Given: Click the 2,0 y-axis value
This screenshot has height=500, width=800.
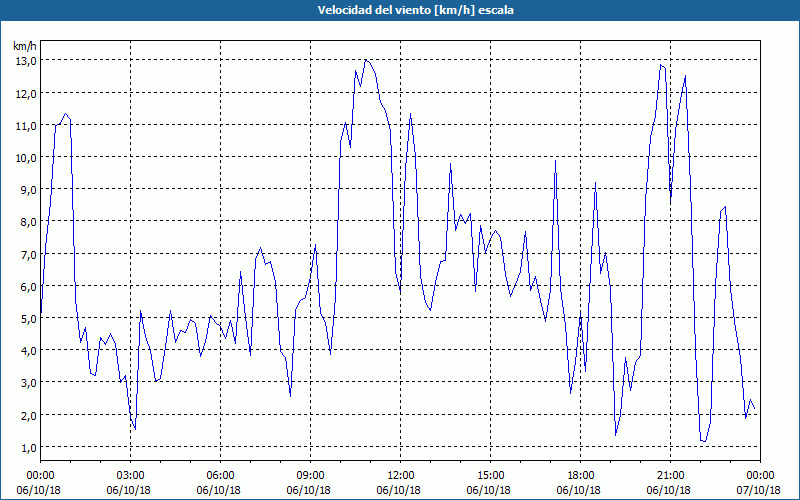Looking at the screenshot, I should (29, 416).
